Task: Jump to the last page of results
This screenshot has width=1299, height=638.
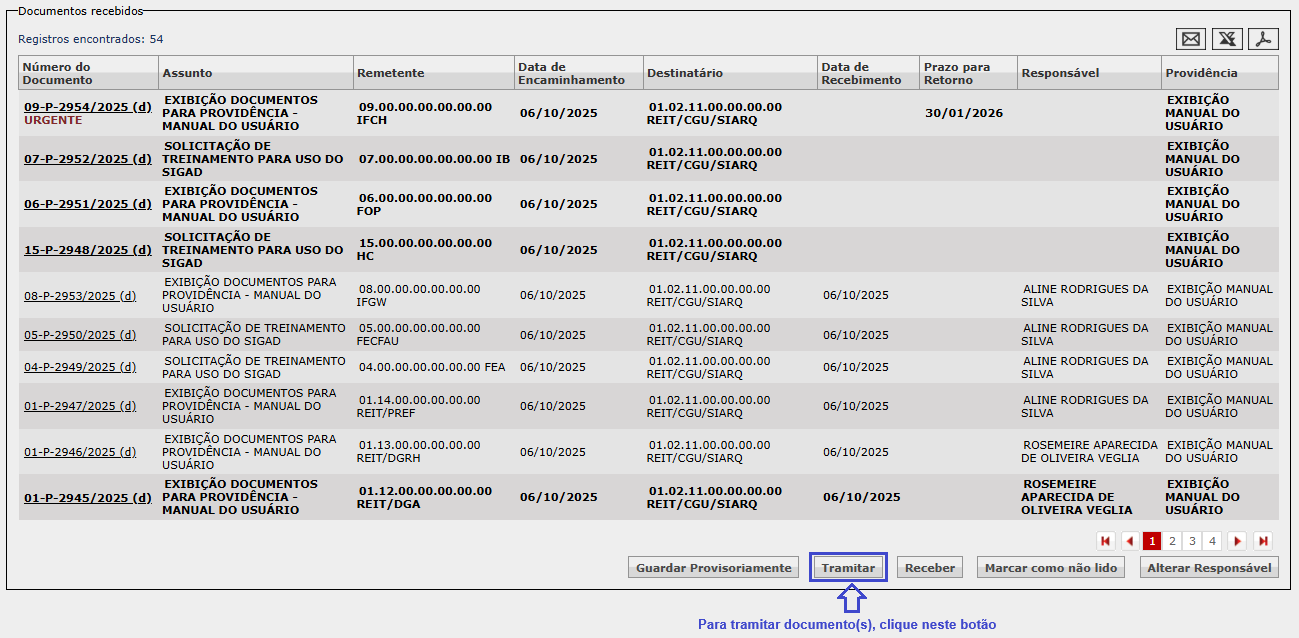Action: [x=1263, y=541]
